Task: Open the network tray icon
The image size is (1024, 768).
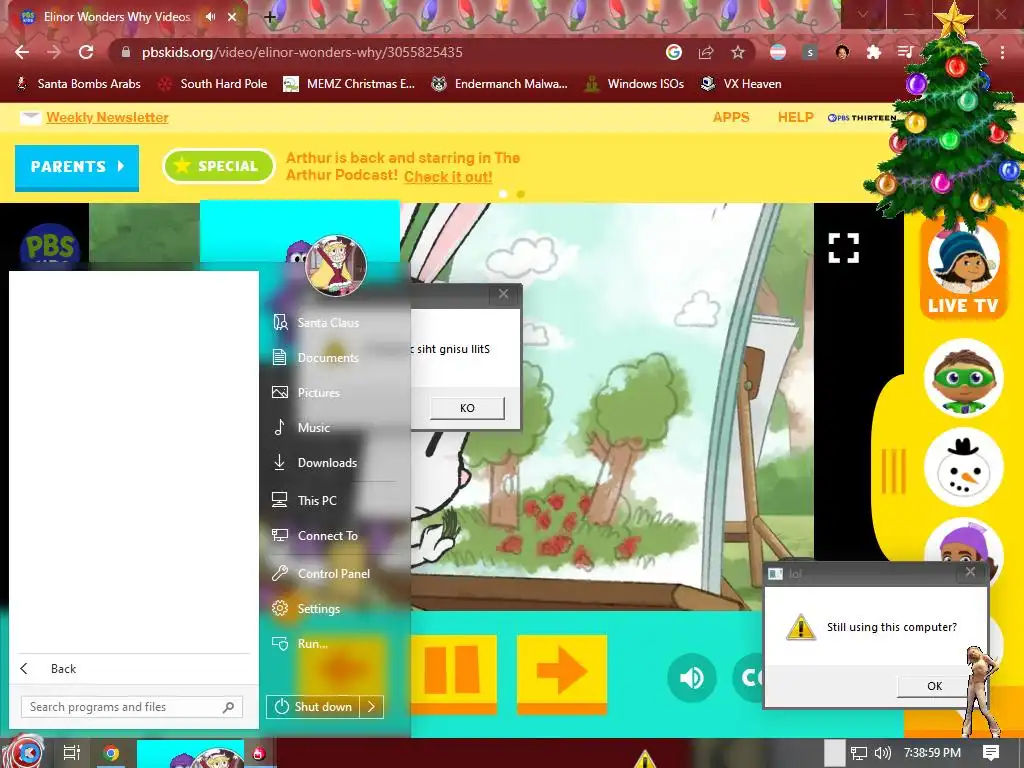Action: pyautogui.click(x=859, y=753)
